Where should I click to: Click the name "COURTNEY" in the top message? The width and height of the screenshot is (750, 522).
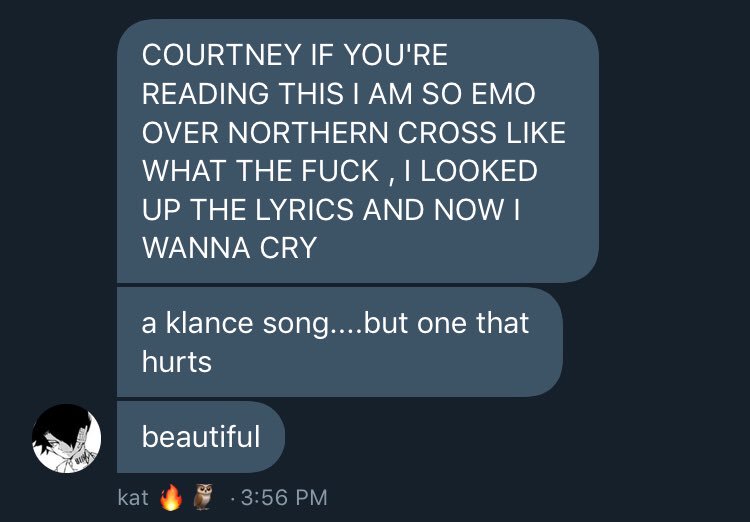[x=222, y=55]
